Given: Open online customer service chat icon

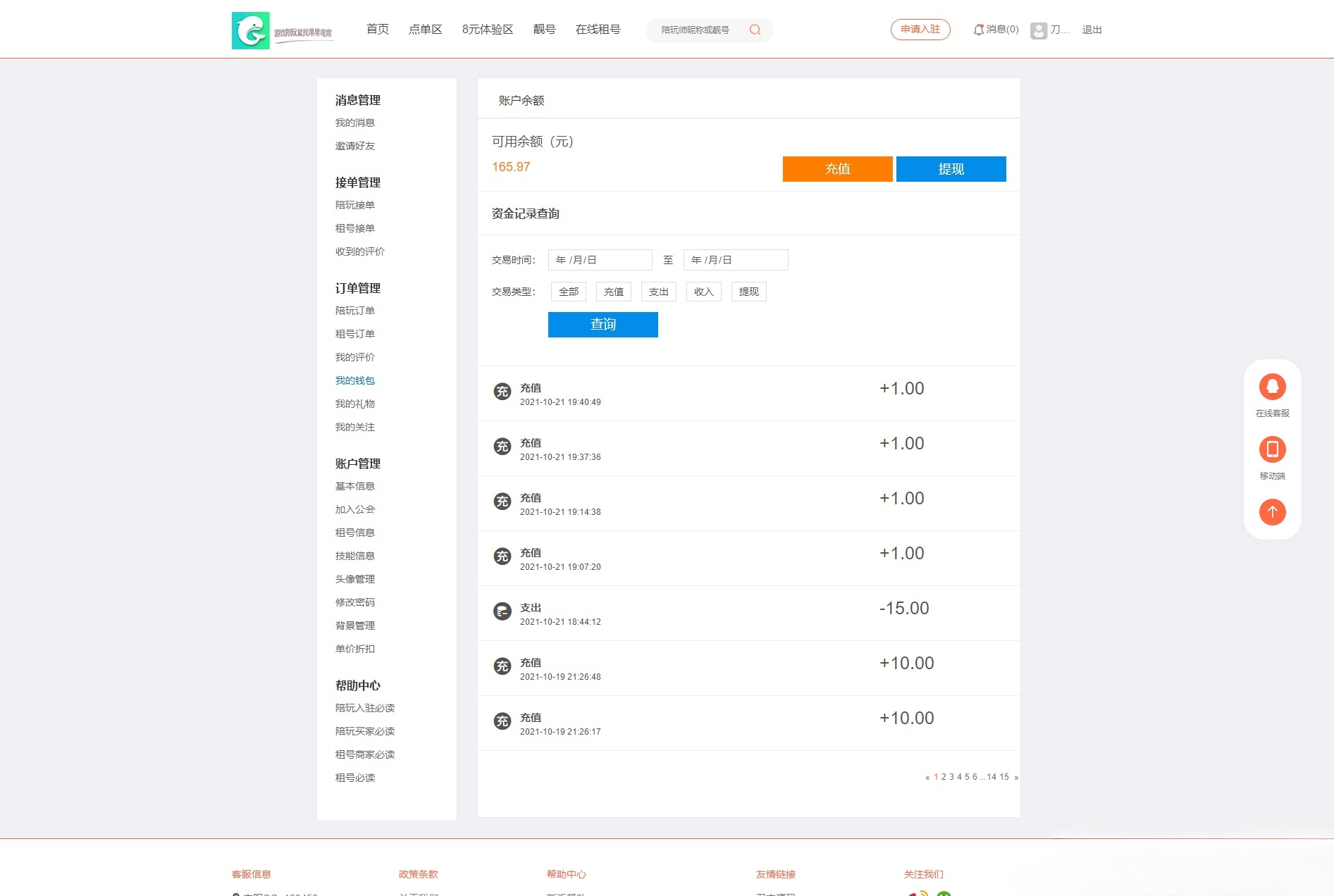Looking at the screenshot, I should tap(1272, 387).
